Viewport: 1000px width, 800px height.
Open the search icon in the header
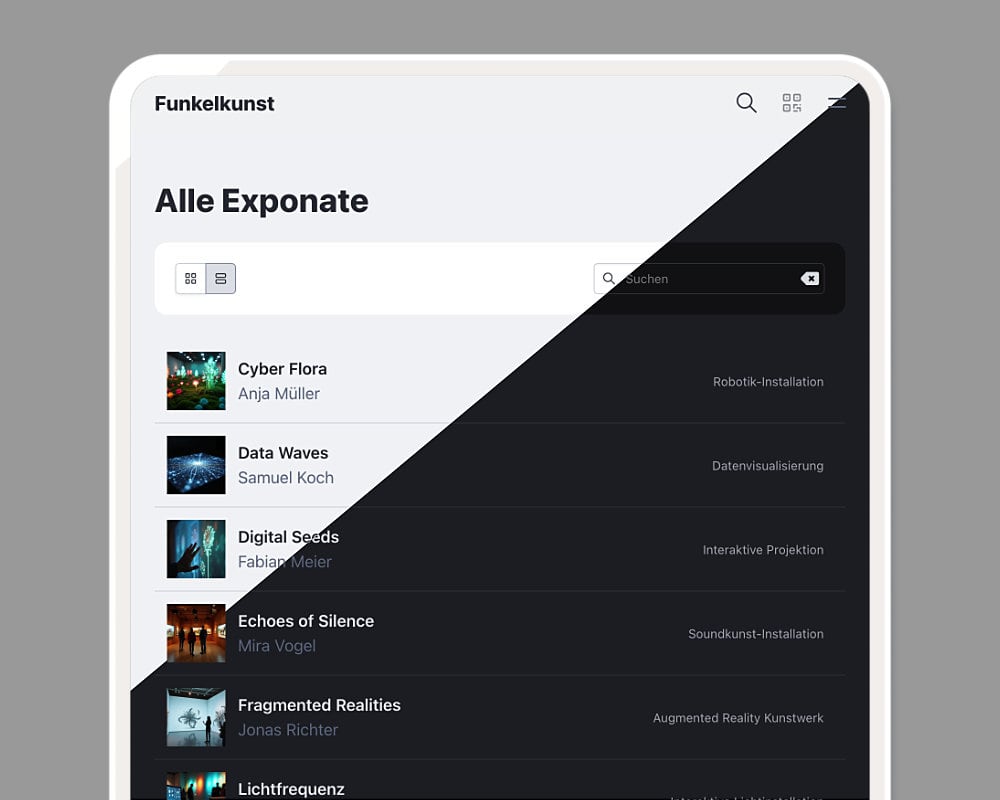pos(746,103)
